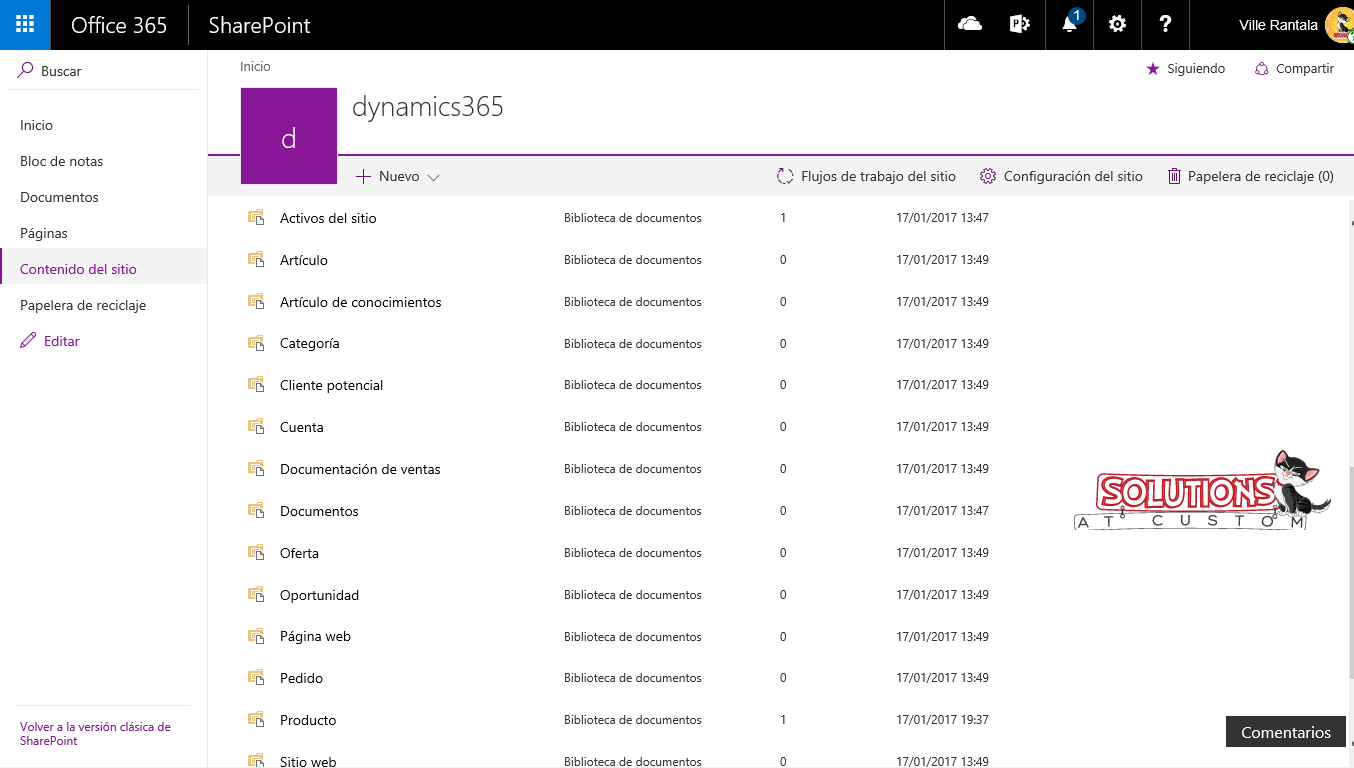The width and height of the screenshot is (1354, 768).
Task: Open the Documentación de ventas library
Action: pos(360,469)
